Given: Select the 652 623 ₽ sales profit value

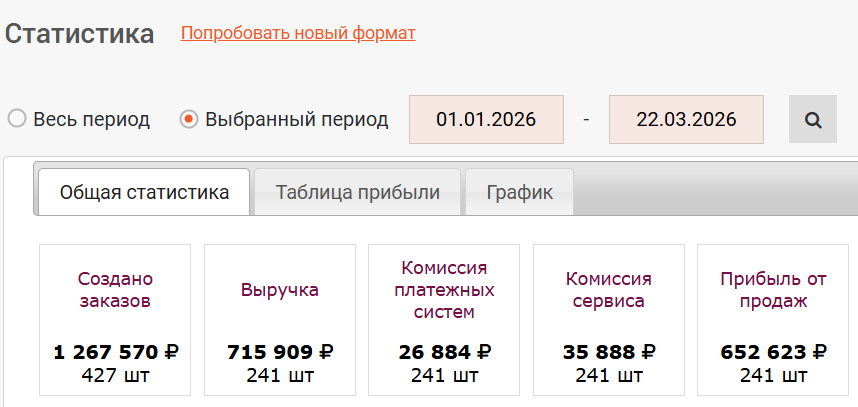Looking at the screenshot, I should click(x=773, y=352).
